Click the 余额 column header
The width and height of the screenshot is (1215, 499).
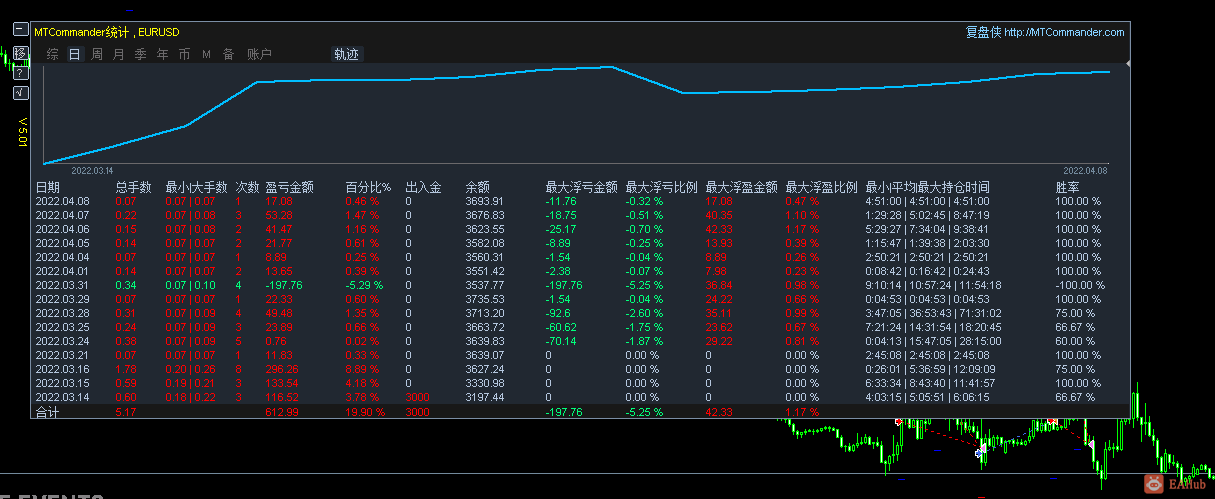pyautogui.click(x=478, y=187)
